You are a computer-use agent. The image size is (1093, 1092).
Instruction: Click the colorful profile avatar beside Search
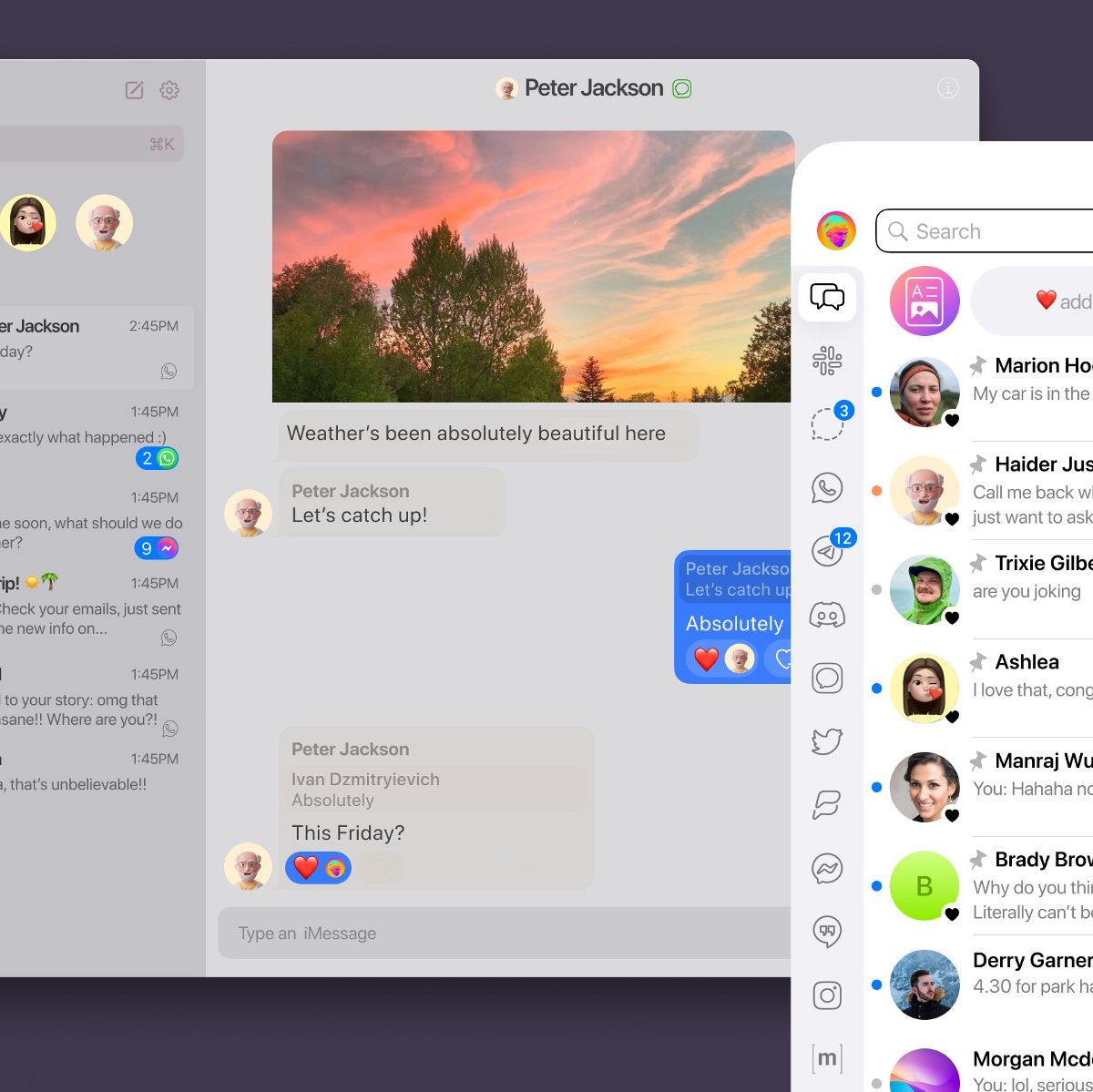(x=836, y=230)
